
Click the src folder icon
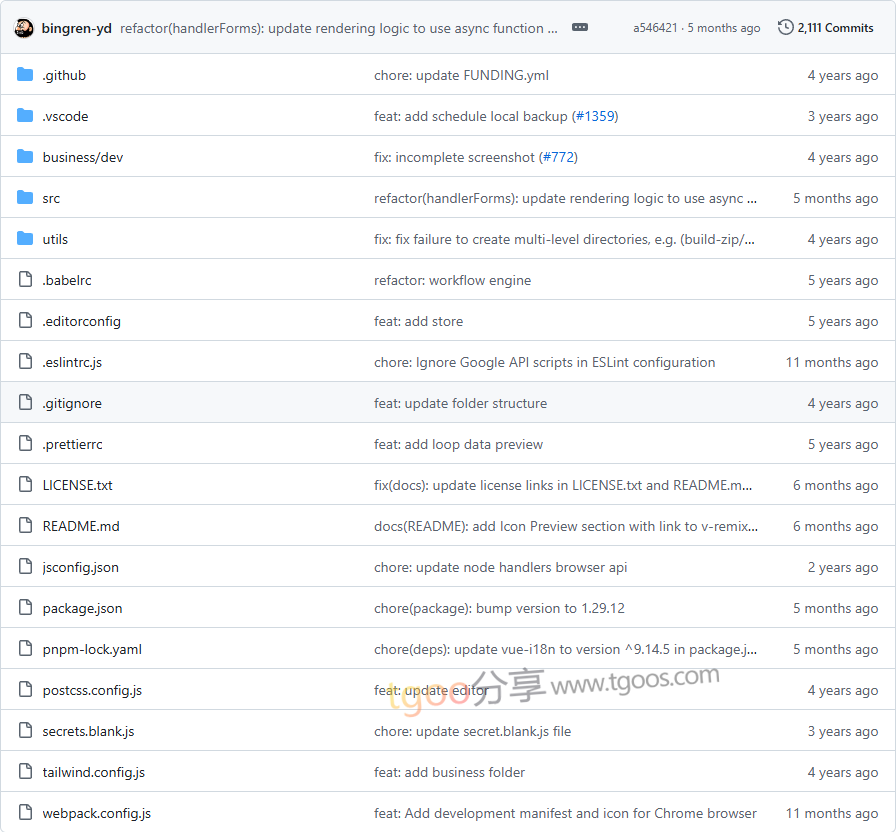pyautogui.click(x=25, y=198)
